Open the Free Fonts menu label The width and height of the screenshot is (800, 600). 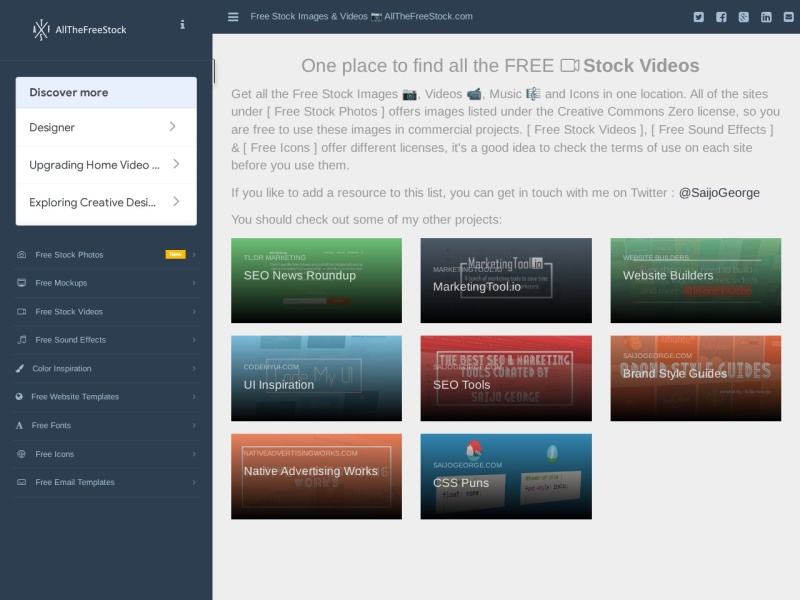click(x=51, y=426)
